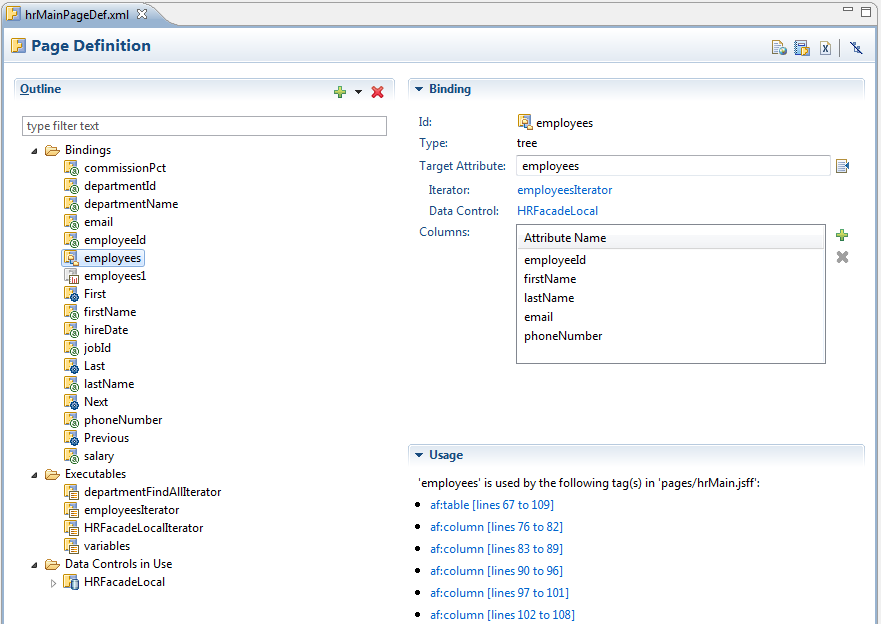Image resolution: width=881 pixels, height=624 pixels.
Task: Select the add binding plus icon in Outline
Action: (x=340, y=91)
